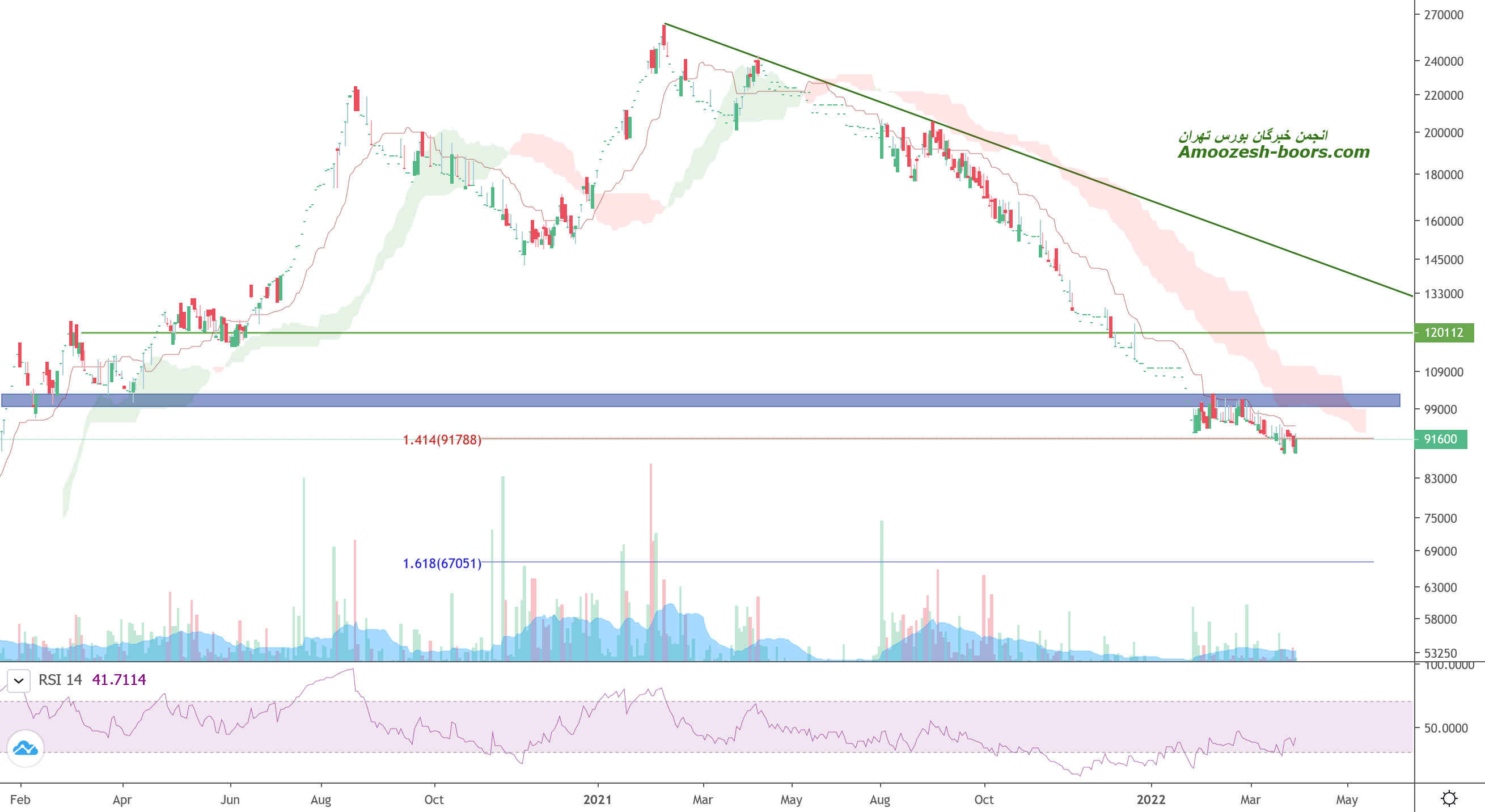Viewport: 1485px width, 812px height.
Task: Click the TradingView cloud logo icon
Action: tap(26, 748)
